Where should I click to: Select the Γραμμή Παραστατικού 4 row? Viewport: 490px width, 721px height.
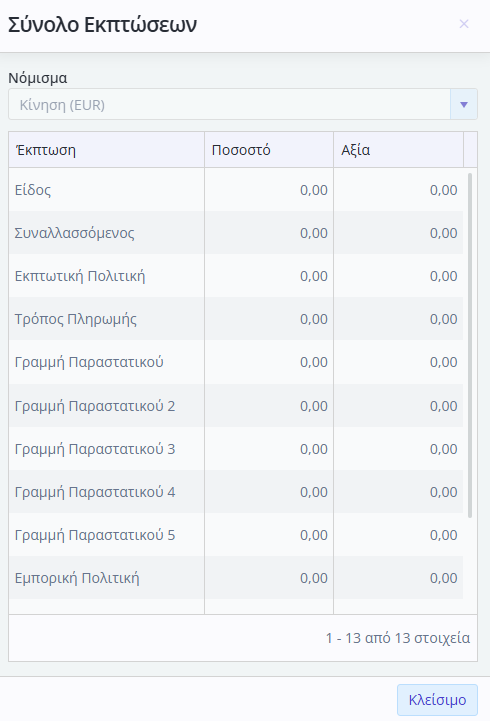coord(236,492)
